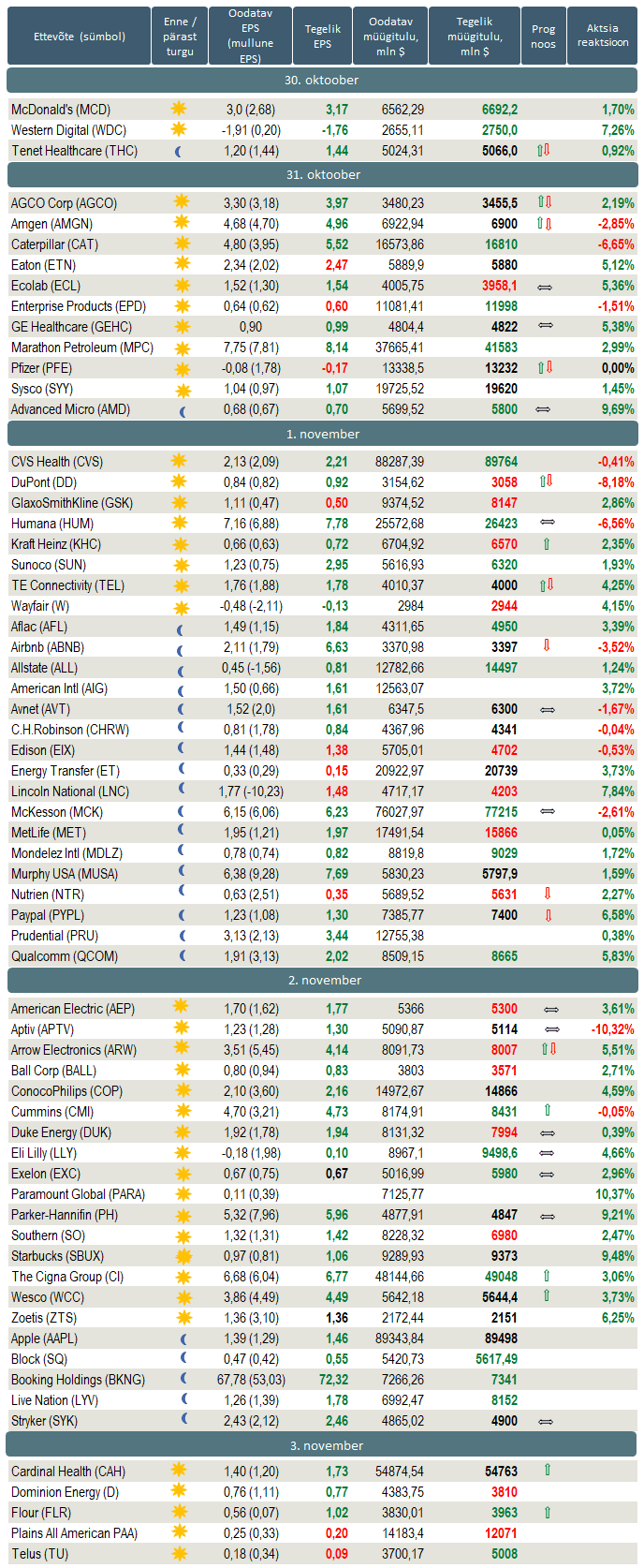
Task: Click the '7,84%' reaction value for Lincoln National
Action: click(618, 791)
